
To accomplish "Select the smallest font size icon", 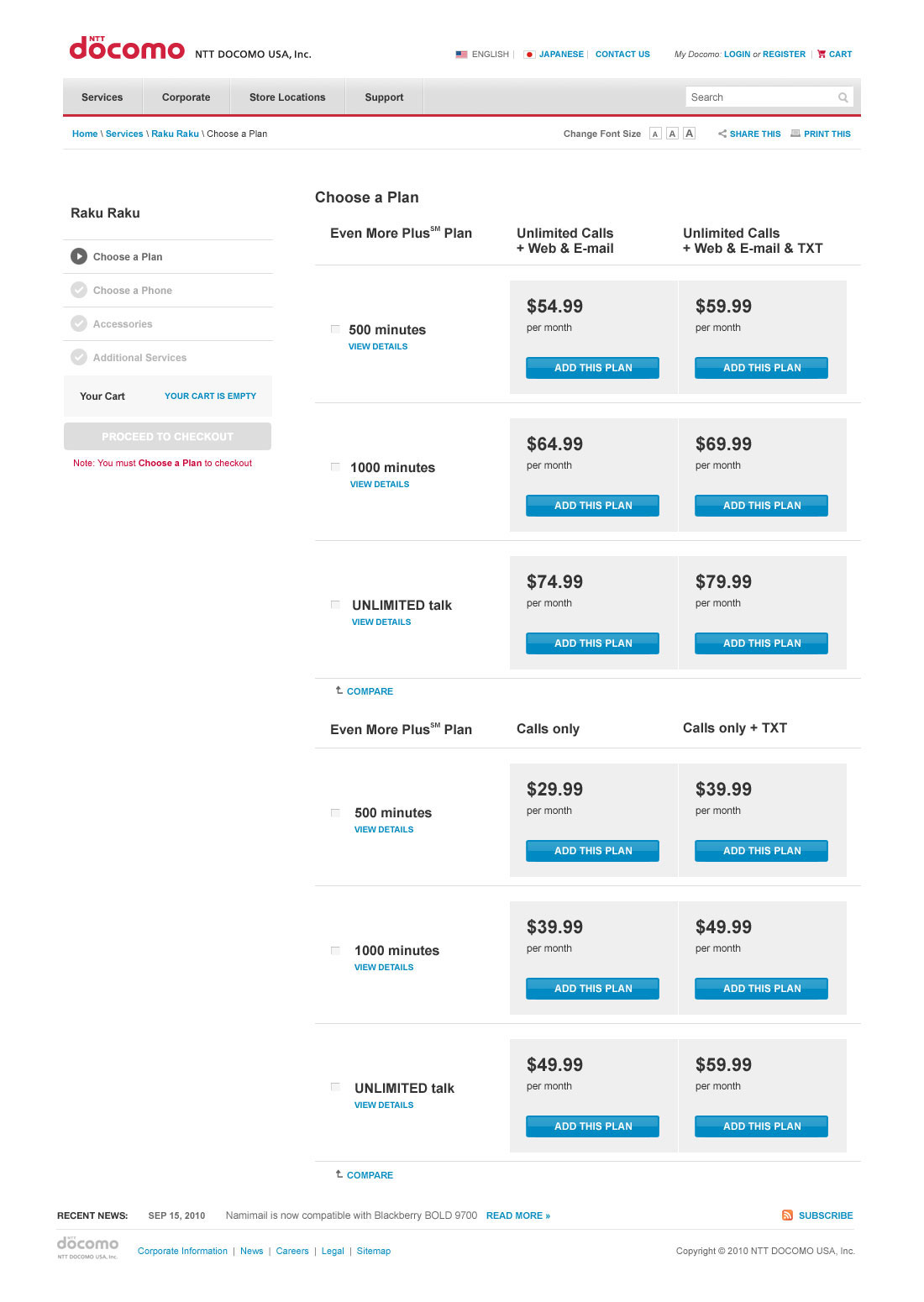I will [x=655, y=134].
